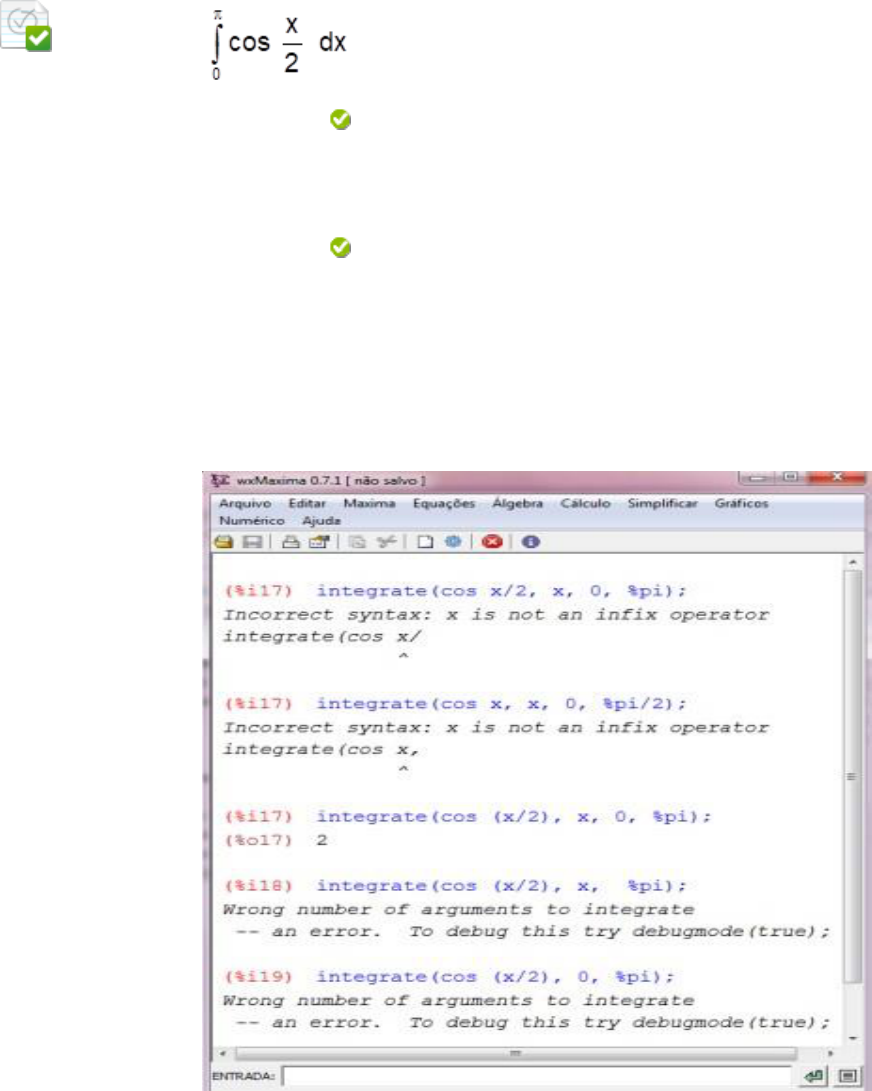Open the Arquivo menu
This screenshot has width=872, height=1091.
point(240,504)
